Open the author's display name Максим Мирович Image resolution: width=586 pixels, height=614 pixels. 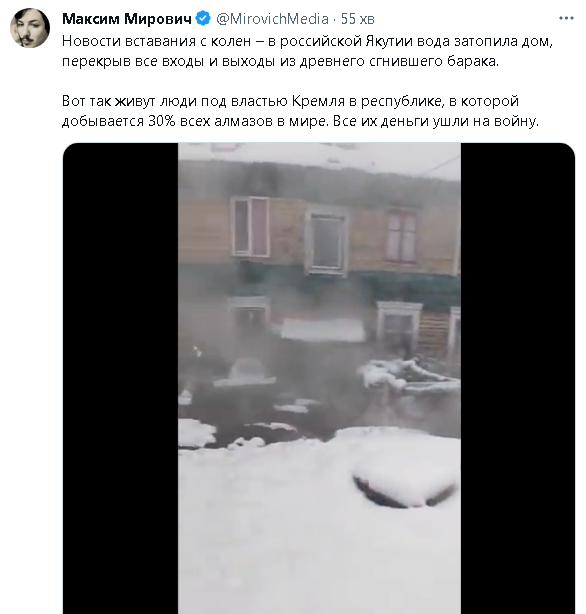click(127, 18)
